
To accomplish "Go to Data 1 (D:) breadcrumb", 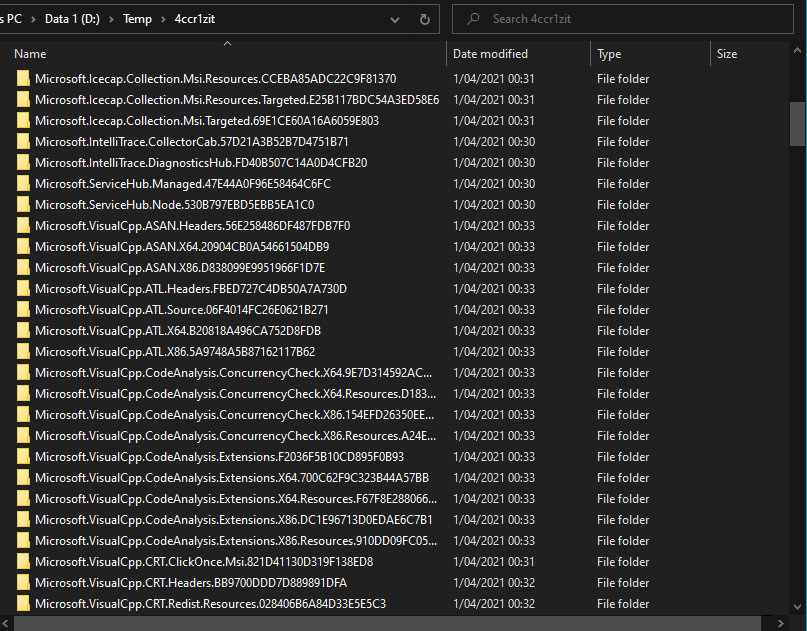I will (x=72, y=19).
